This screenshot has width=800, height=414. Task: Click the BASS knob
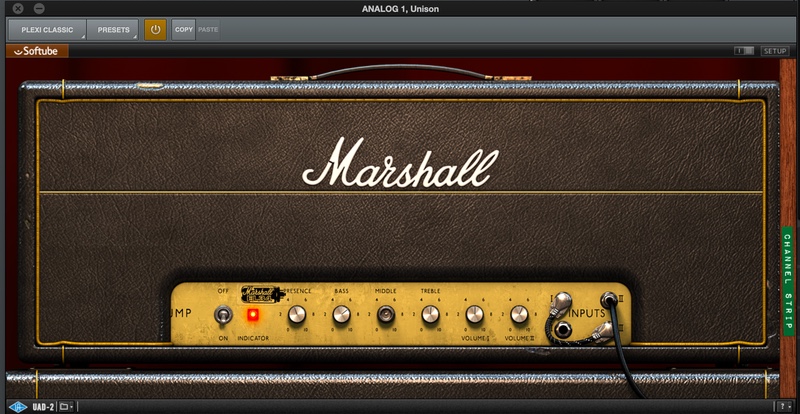[x=341, y=314]
